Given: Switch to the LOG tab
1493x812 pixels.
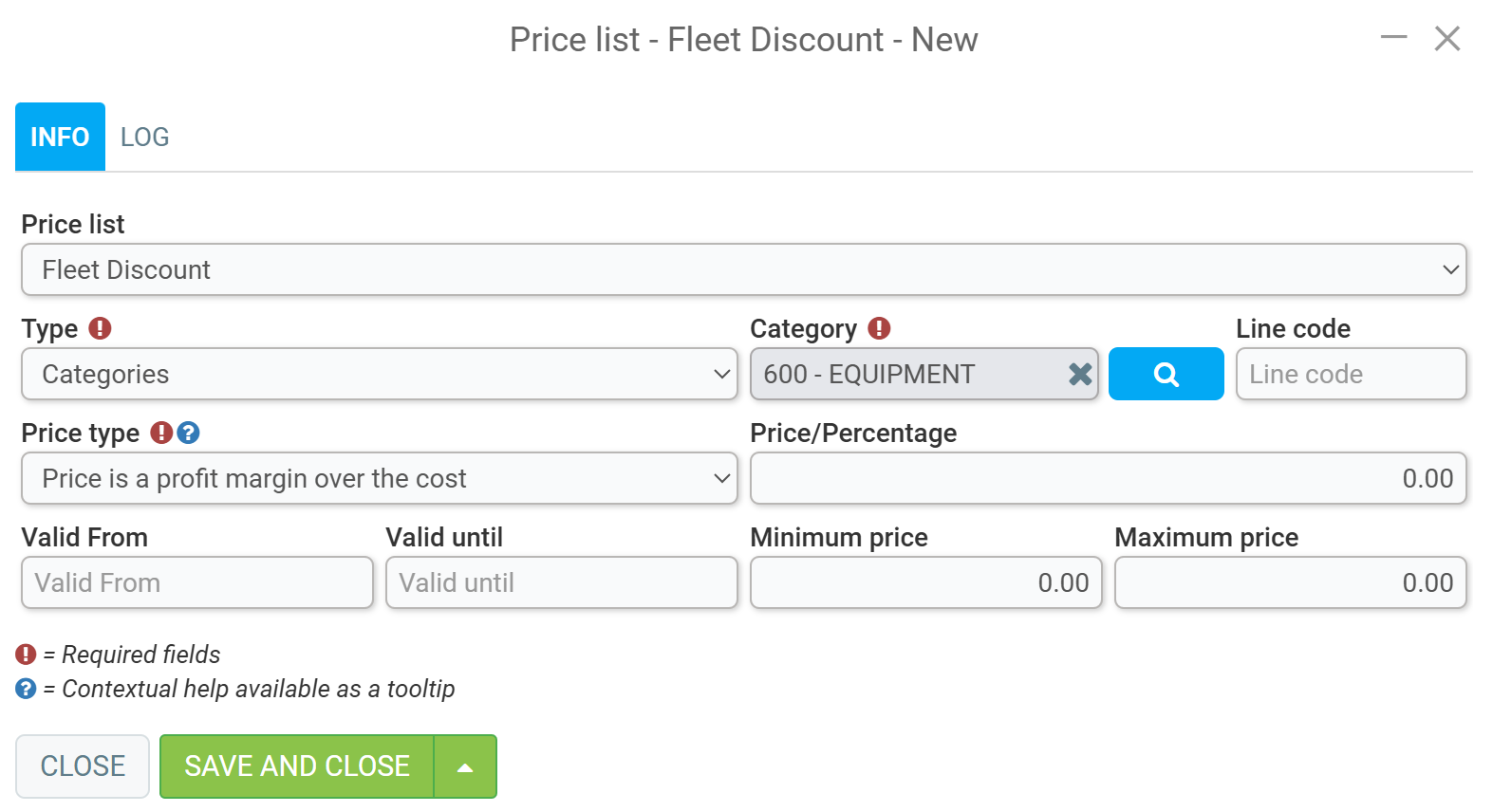Looking at the screenshot, I should [x=143, y=137].
